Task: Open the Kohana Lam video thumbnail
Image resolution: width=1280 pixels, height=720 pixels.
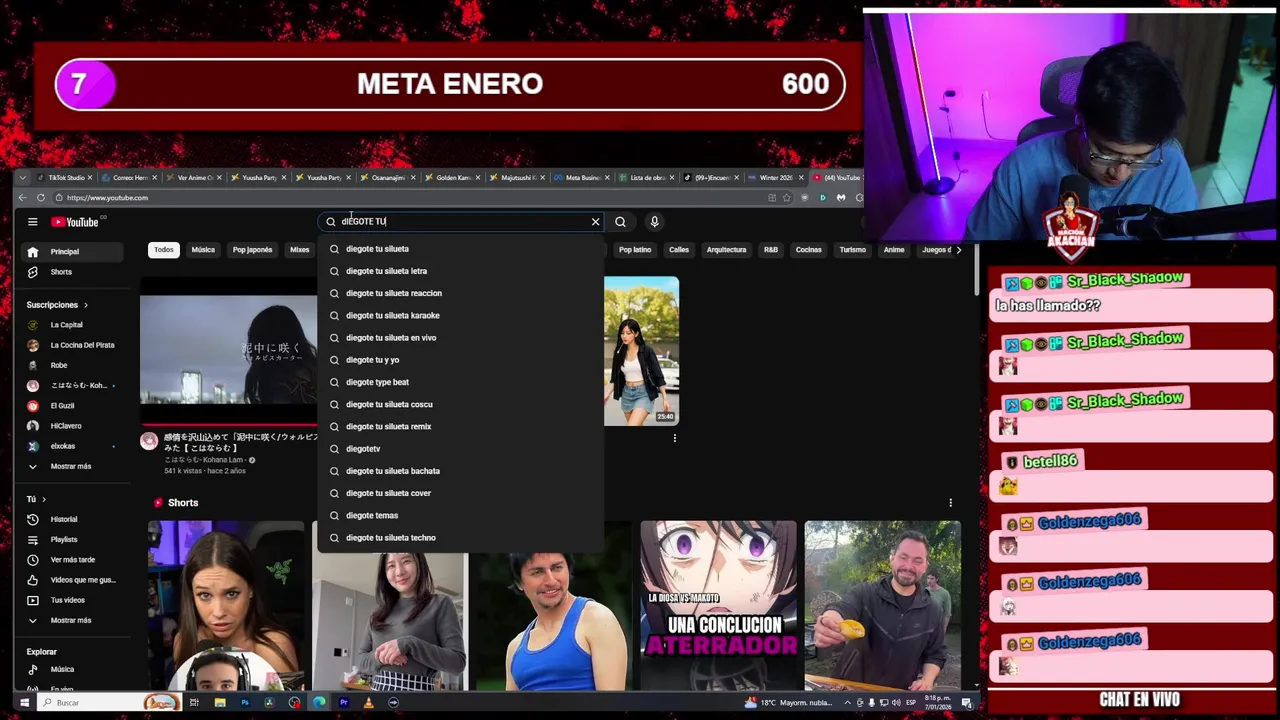Action: pyautogui.click(x=229, y=351)
